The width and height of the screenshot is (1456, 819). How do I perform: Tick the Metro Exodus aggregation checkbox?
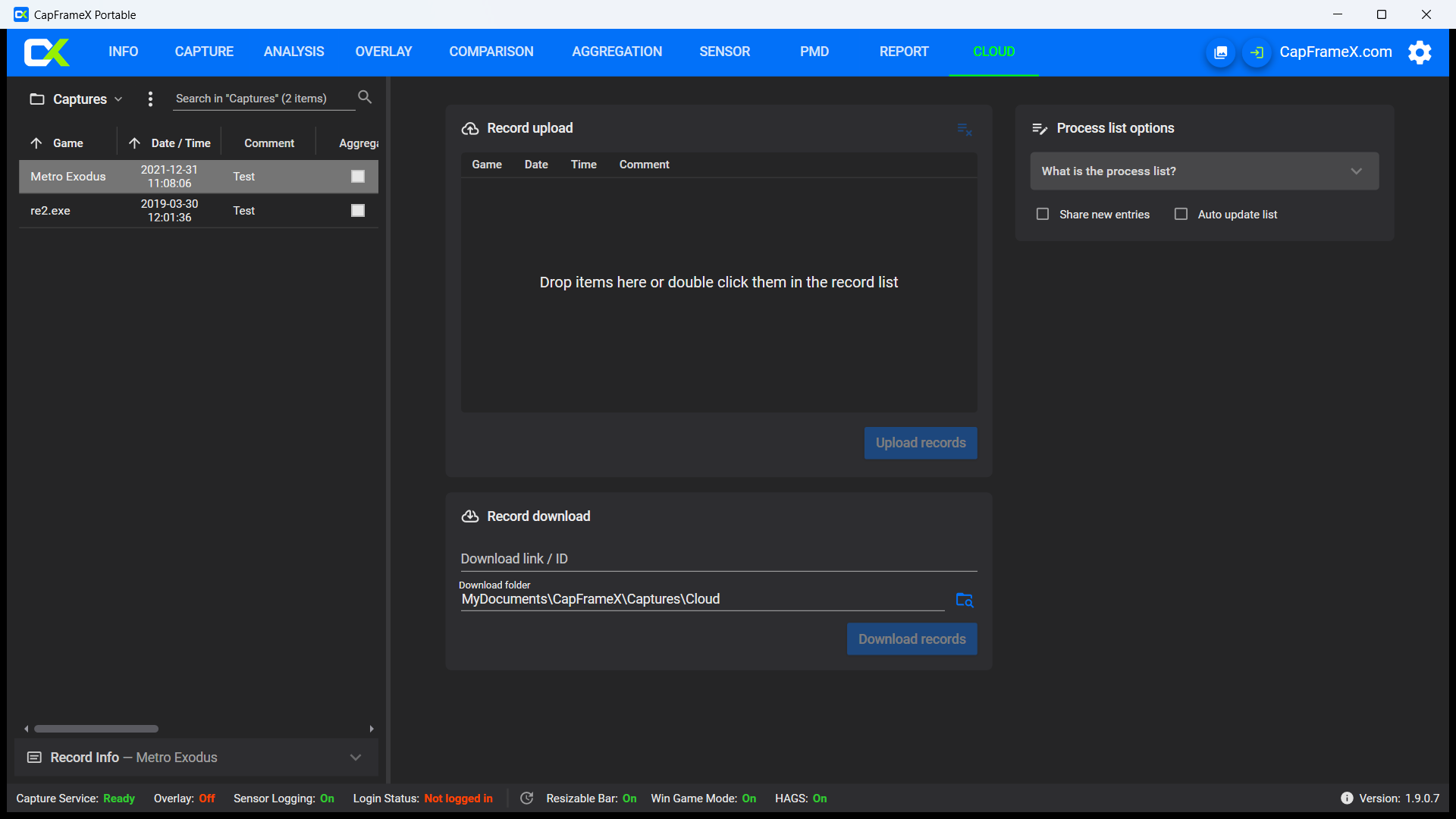pyautogui.click(x=358, y=177)
